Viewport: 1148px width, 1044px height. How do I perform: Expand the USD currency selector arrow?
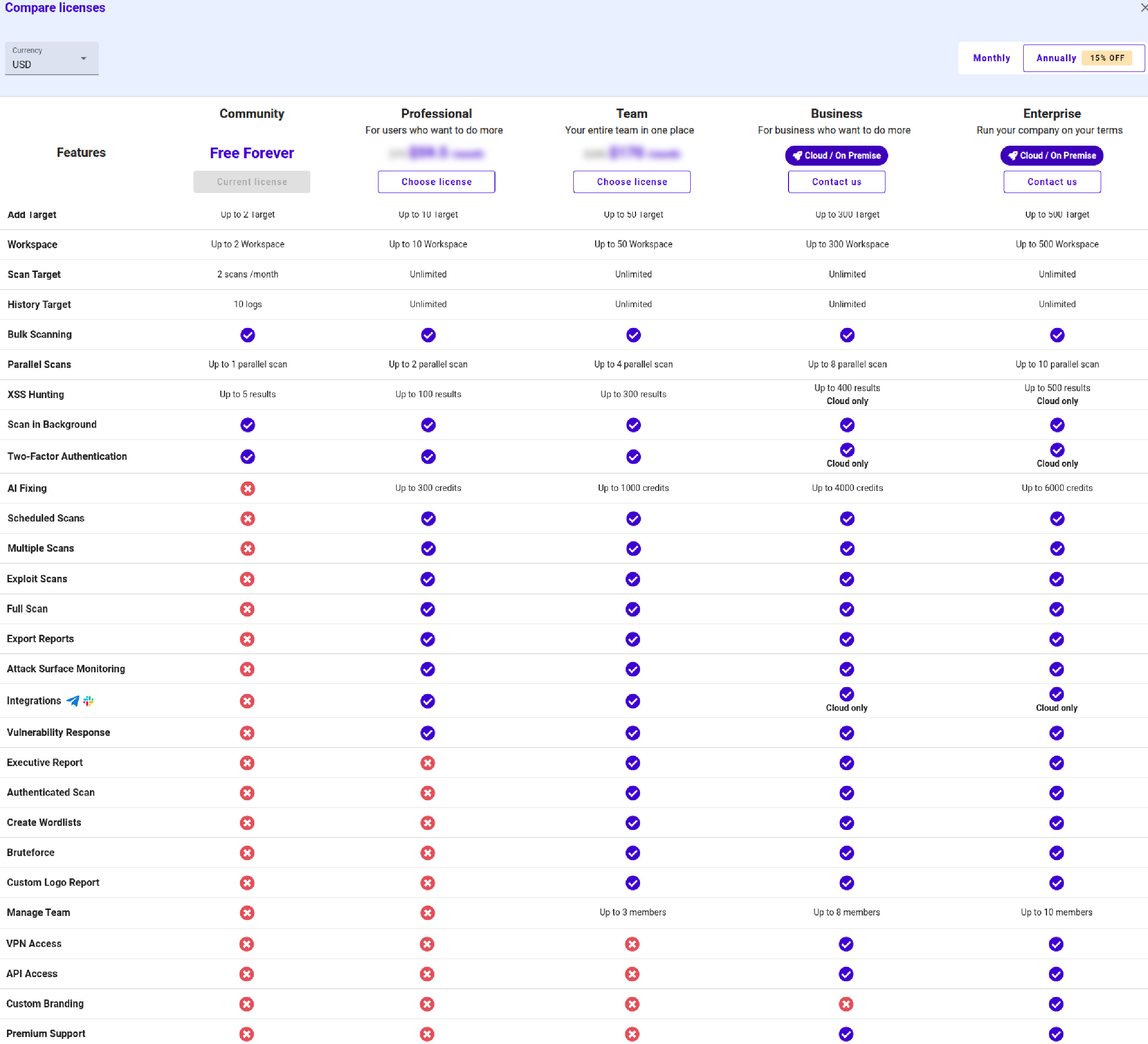point(83,58)
